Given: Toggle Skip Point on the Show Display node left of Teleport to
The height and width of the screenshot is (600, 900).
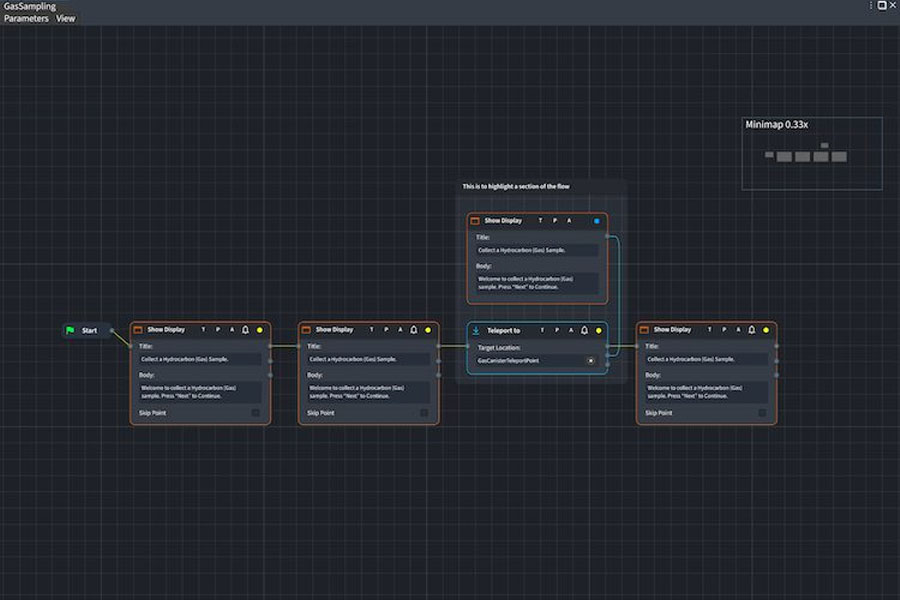Looking at the screenshot, I should 424,413.
